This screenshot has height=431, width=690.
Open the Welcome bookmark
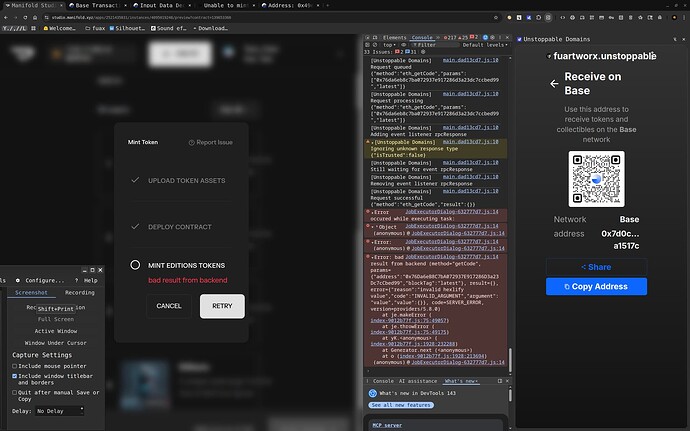tap(59, 28)
